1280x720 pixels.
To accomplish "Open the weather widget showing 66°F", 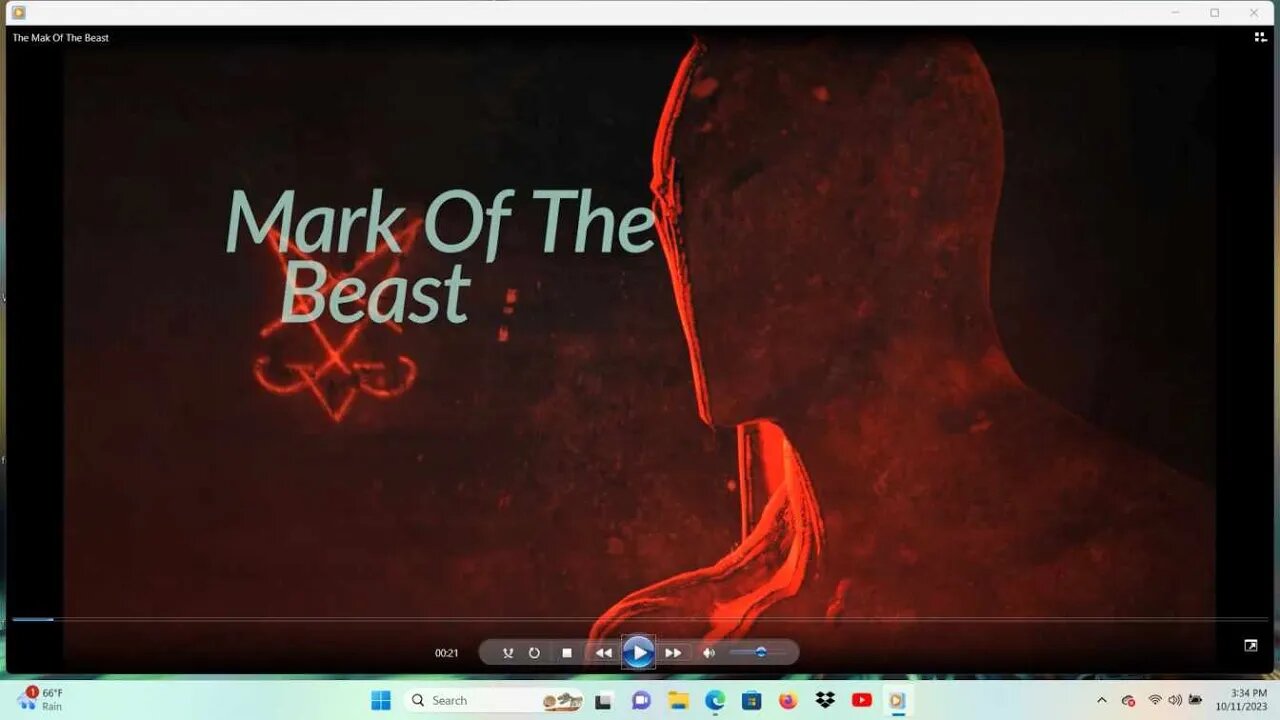I will pos(40,699).
